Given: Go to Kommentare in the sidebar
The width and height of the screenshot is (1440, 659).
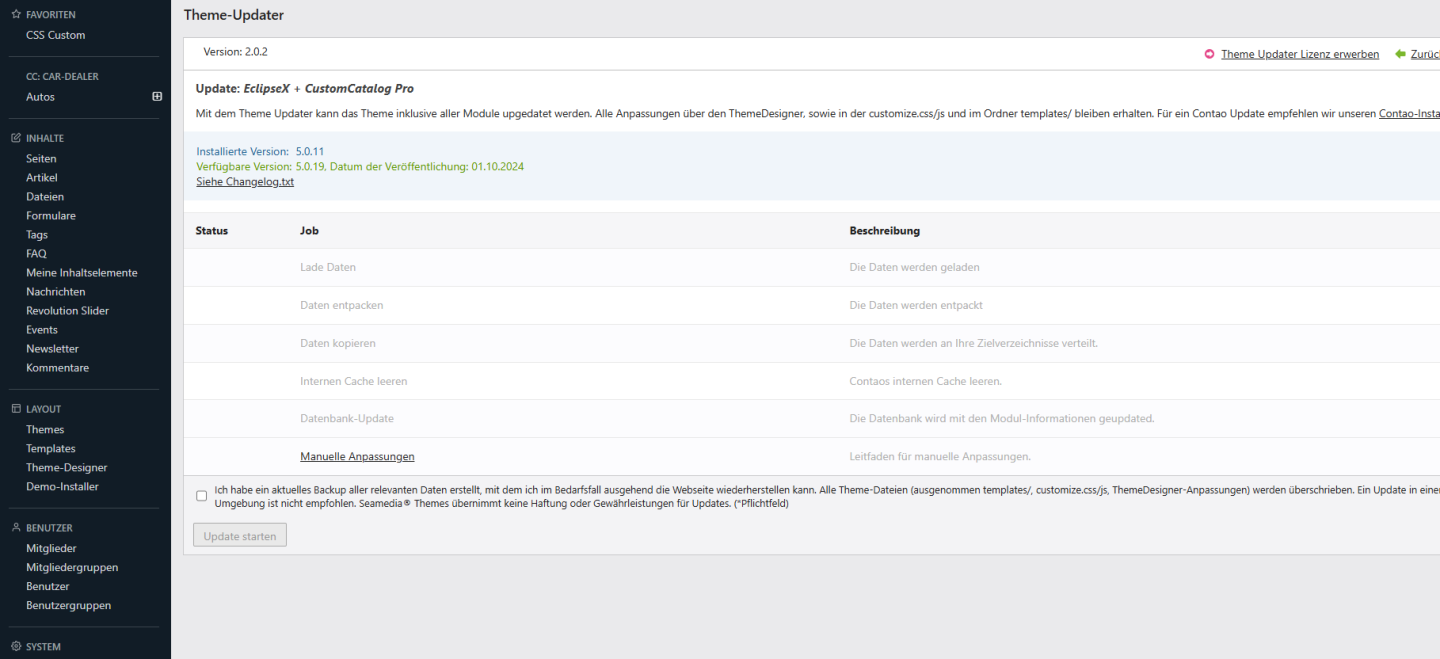Looking at the screenshot, I should (x=57, y=368).
